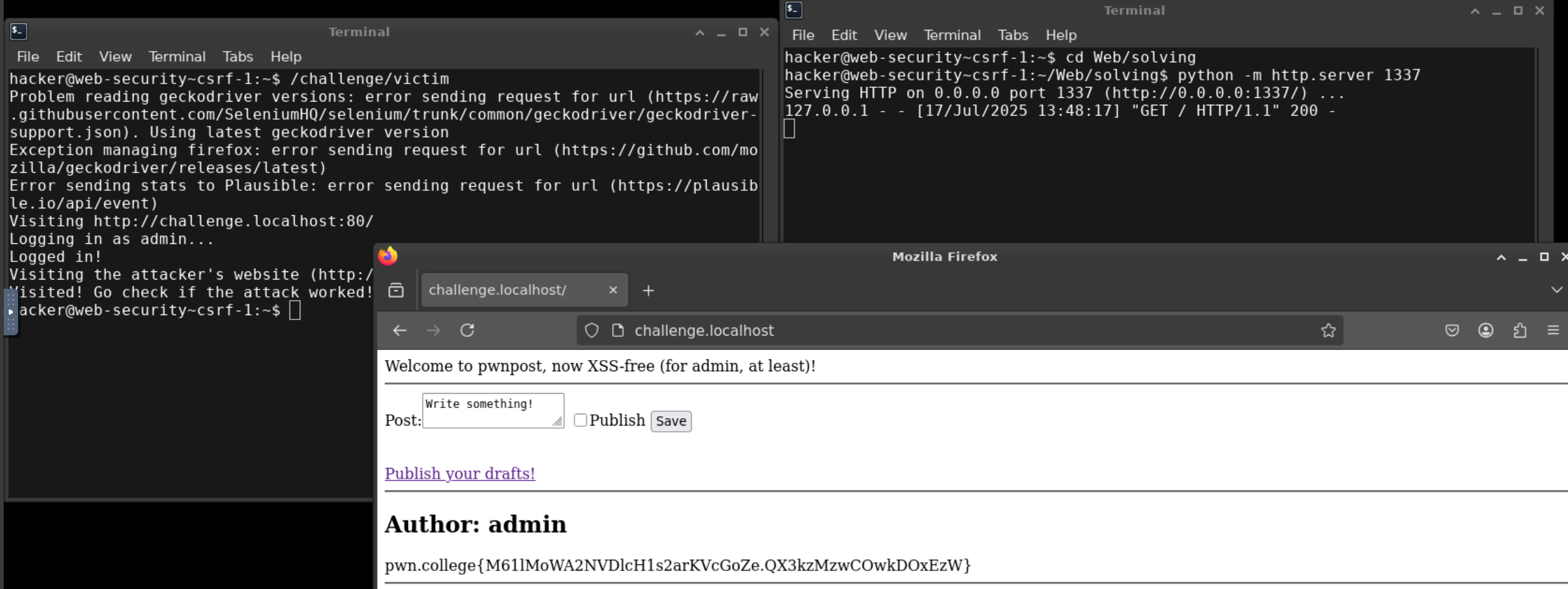1568x589 pixels.
Task: Open the Firefox View icon
Action: (396, 290)
